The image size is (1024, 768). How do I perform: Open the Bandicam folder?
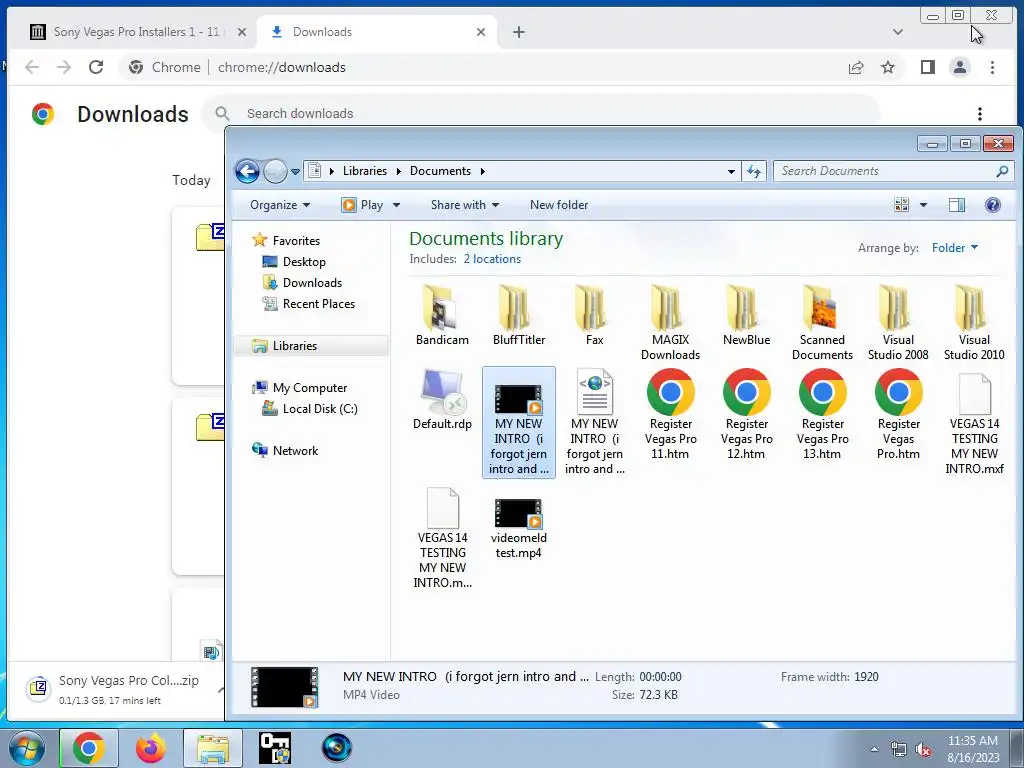coord(442,315)
